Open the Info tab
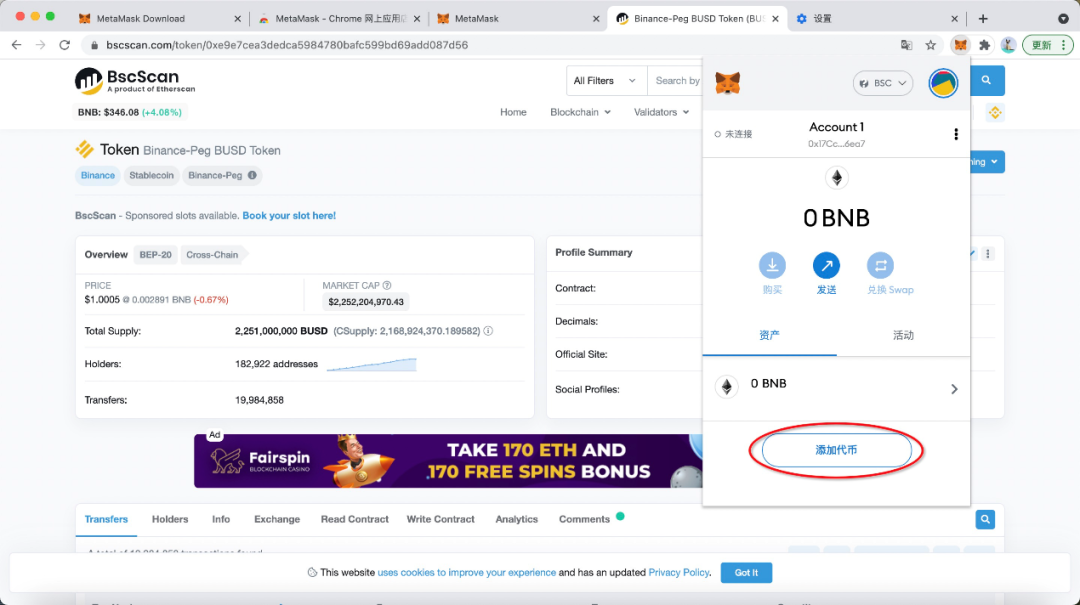The image size is (1080, 605). [221, 520]
